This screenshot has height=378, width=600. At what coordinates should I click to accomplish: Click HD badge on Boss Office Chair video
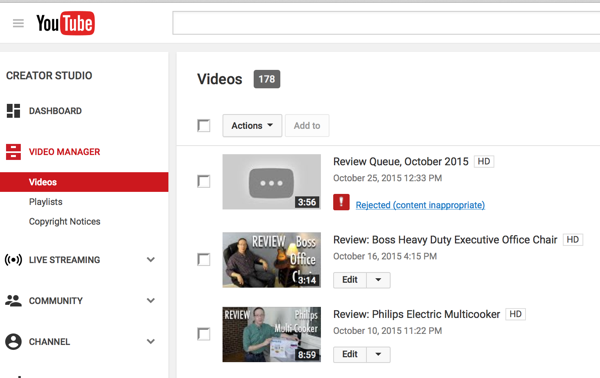(x=573, y=240)
